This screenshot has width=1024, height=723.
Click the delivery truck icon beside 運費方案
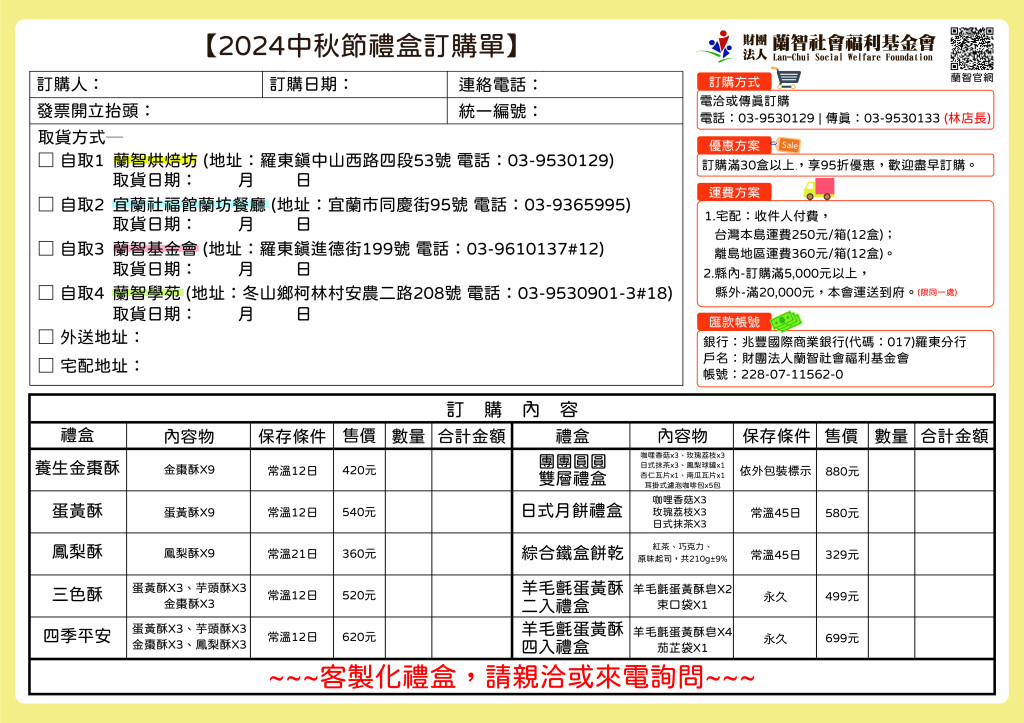tap(819, 189)
